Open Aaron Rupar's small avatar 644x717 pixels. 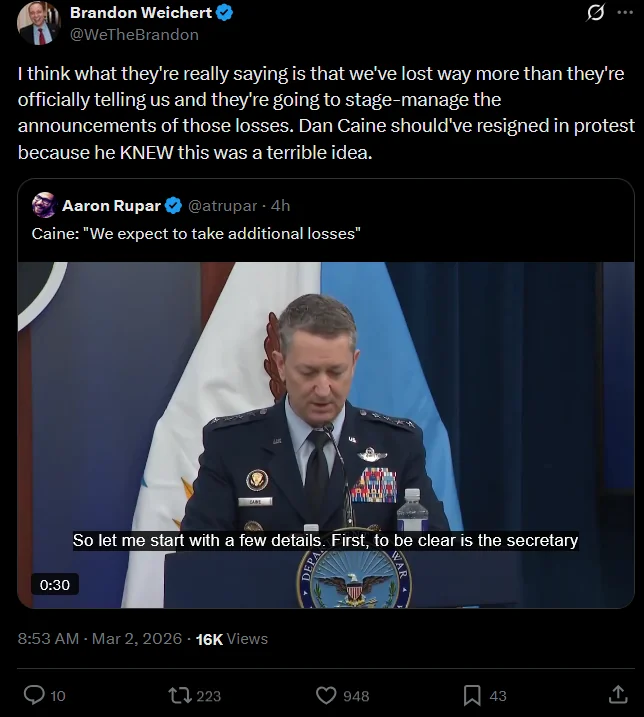tap(44, 205)
